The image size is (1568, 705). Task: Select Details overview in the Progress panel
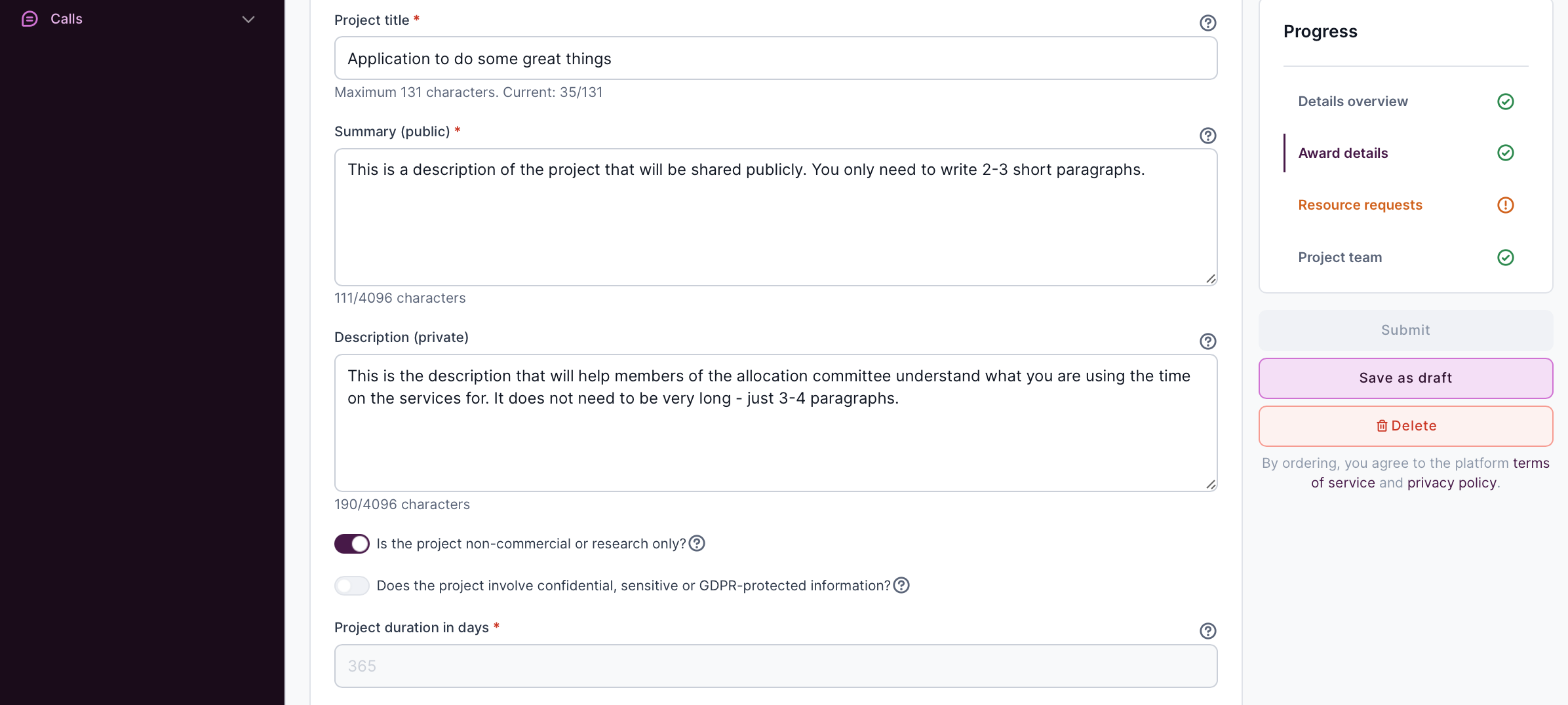tap(1352, 101)
